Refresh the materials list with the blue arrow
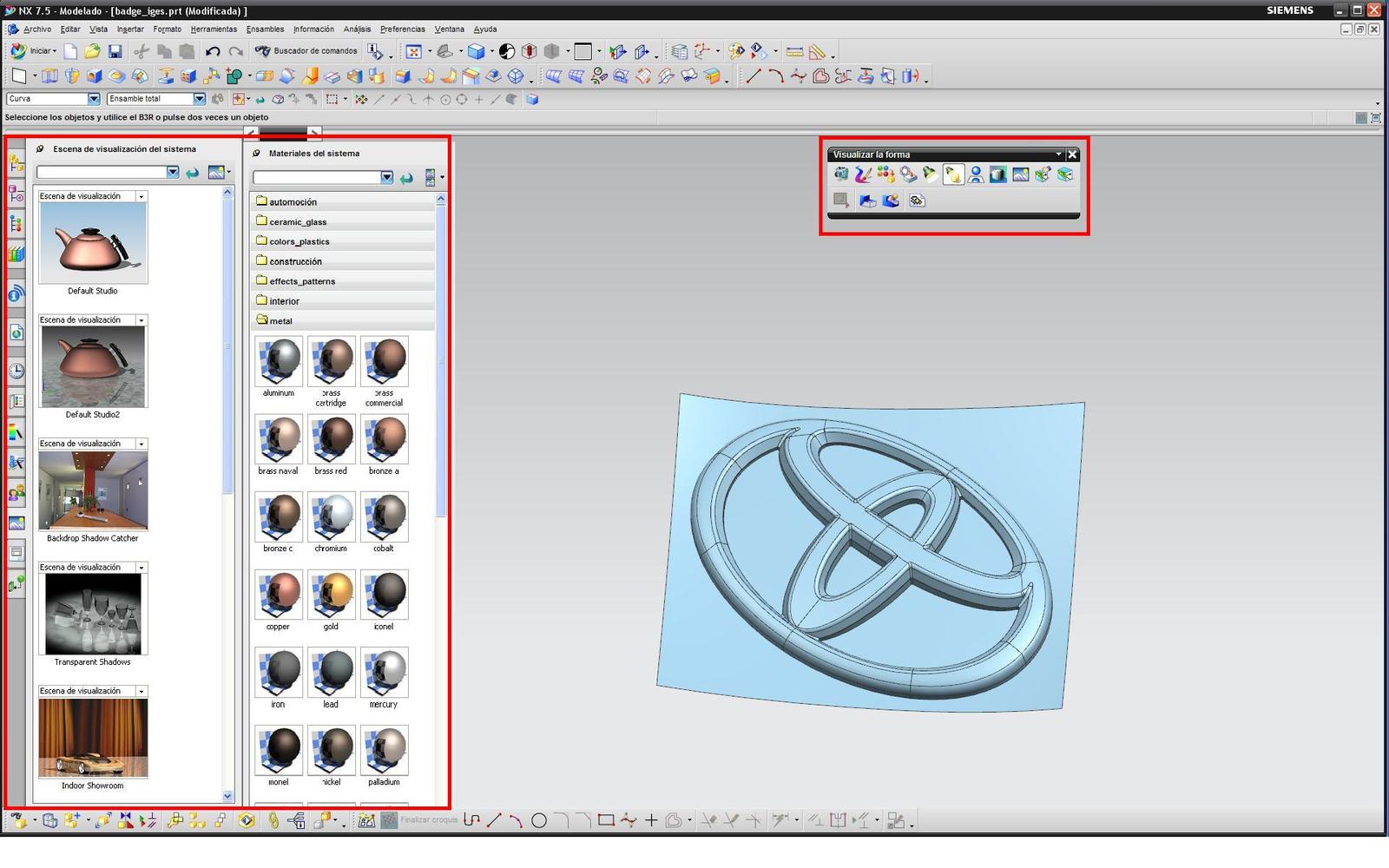1389x868 pixels. point(406,178)
